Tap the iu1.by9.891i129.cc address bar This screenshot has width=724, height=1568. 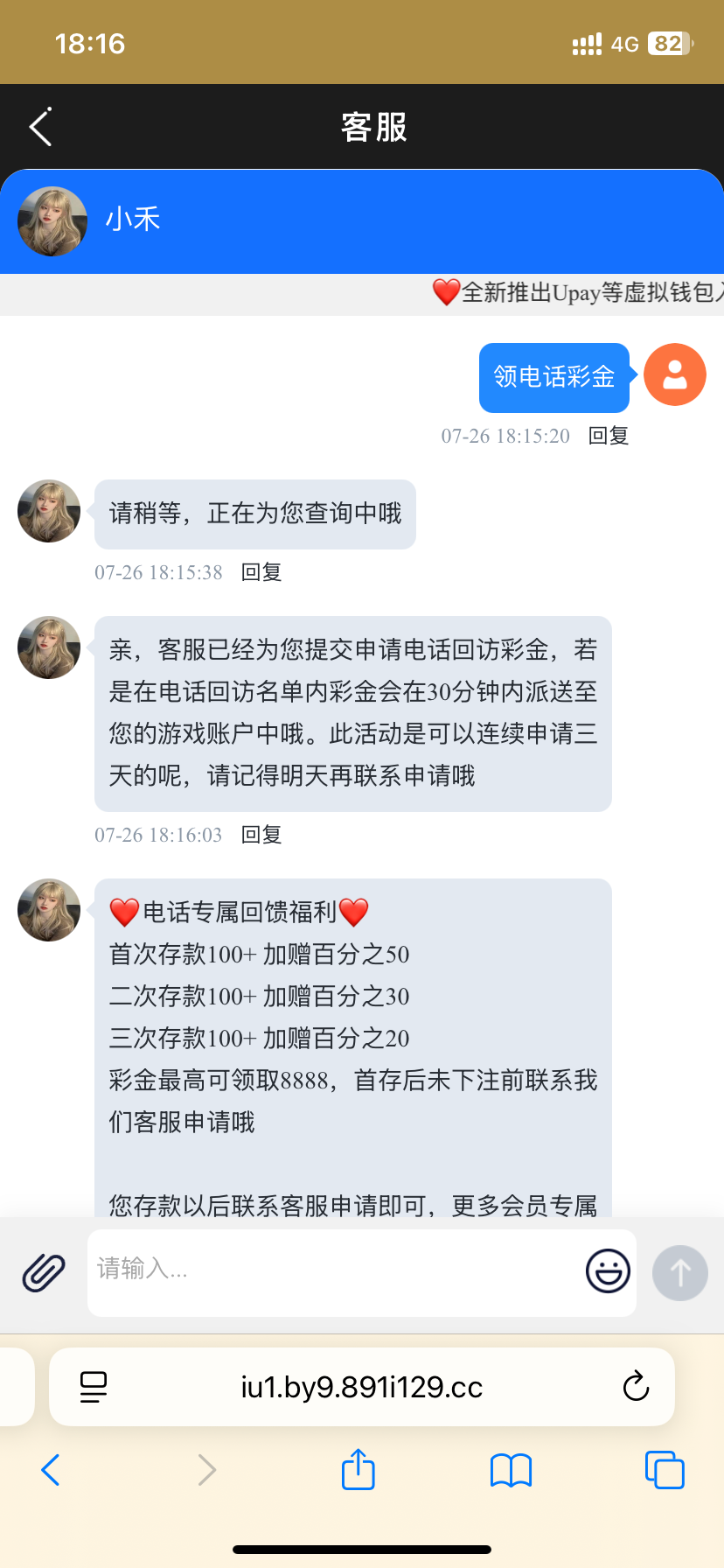coord(362,1387)
